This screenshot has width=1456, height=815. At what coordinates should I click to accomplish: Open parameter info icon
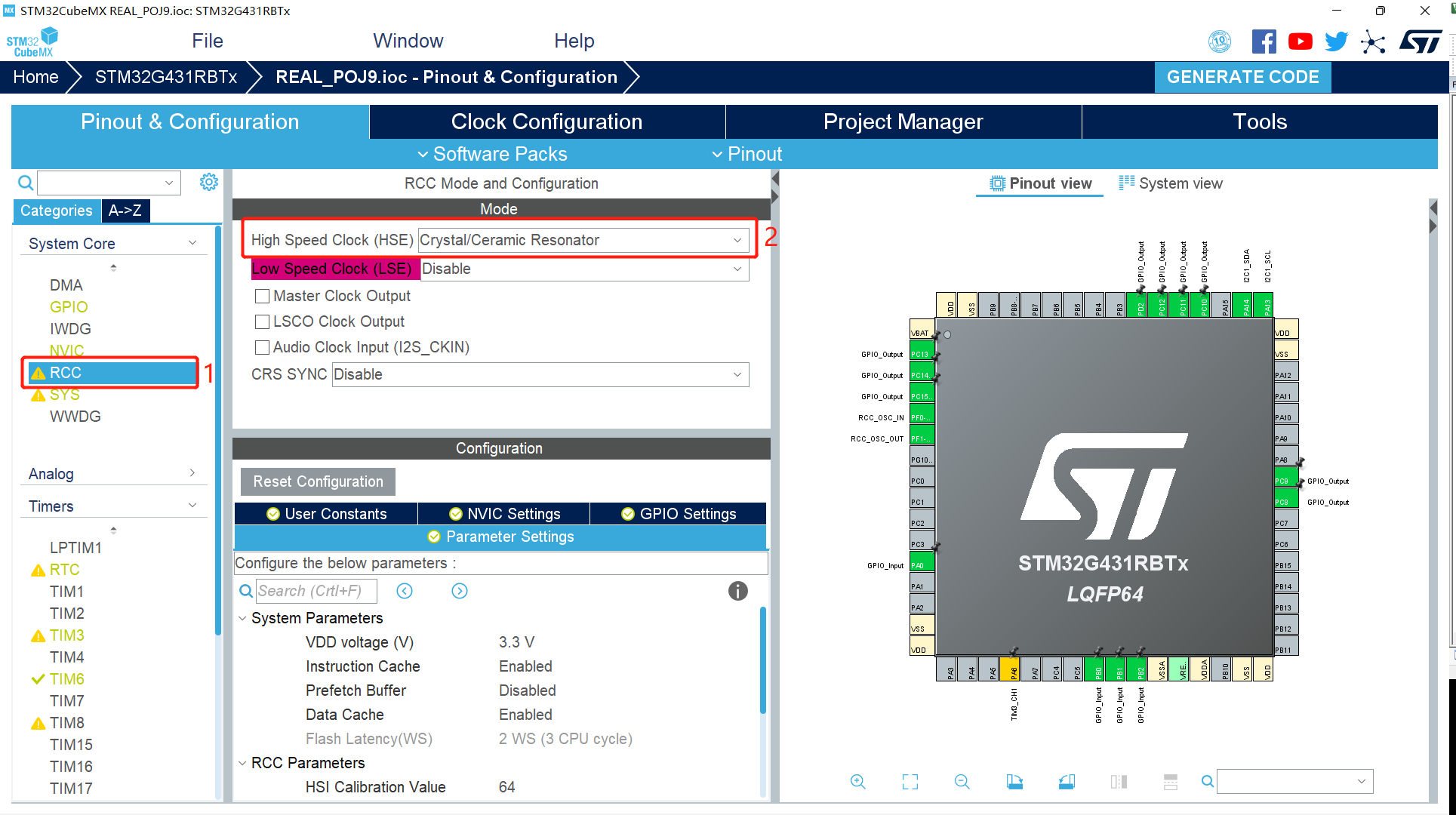[x=737, y=591]
